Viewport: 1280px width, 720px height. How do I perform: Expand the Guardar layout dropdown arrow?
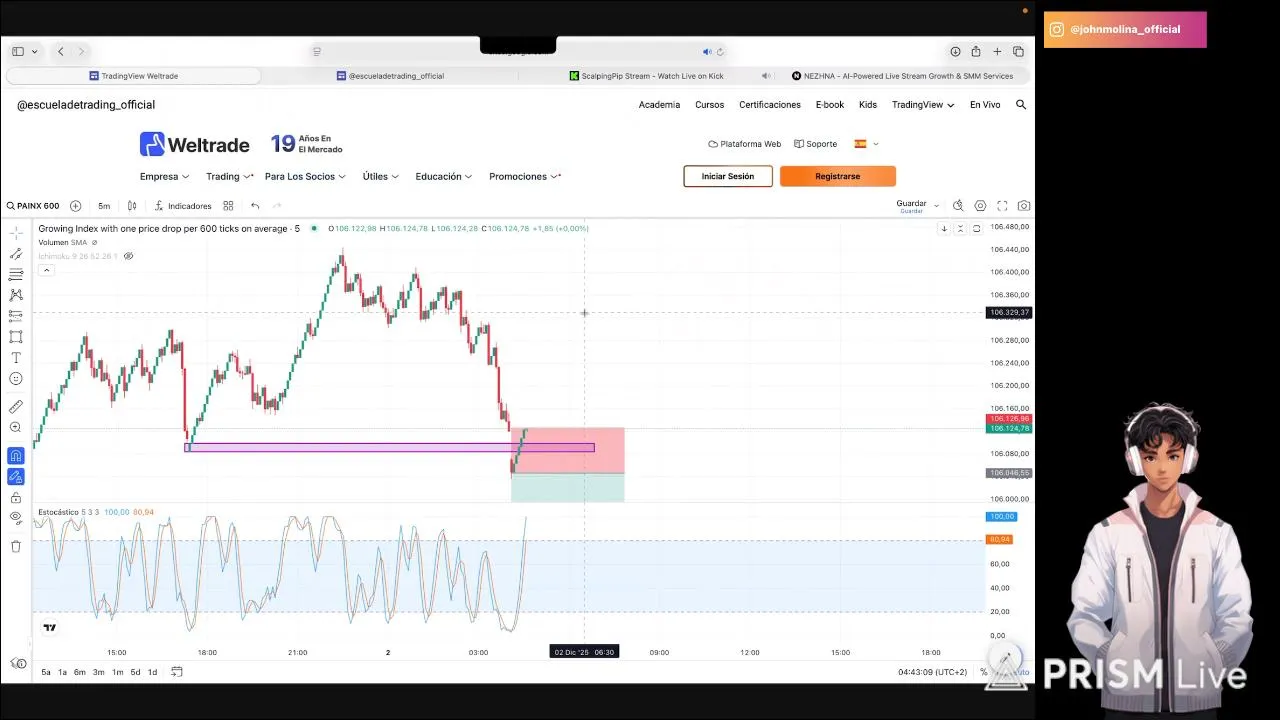(937, 206)
